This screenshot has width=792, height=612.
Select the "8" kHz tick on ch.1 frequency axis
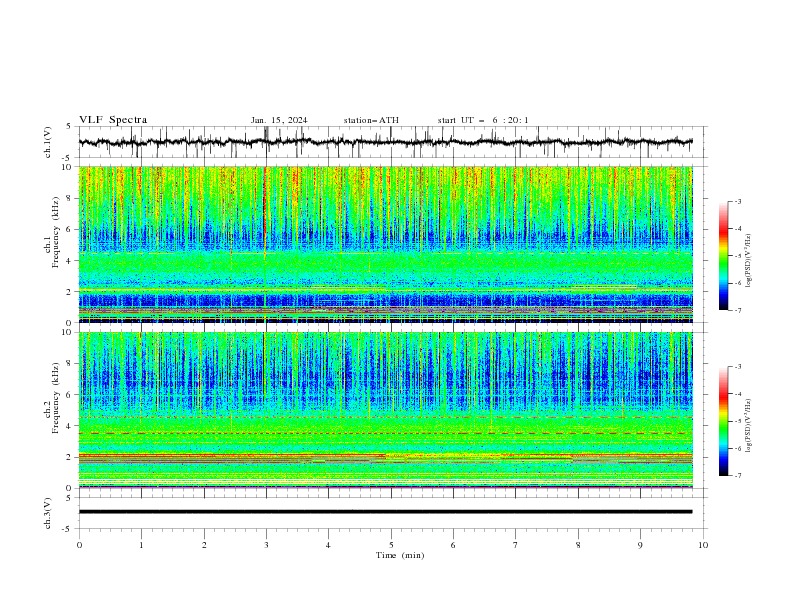pyautogui.click(x=70, y=198)
